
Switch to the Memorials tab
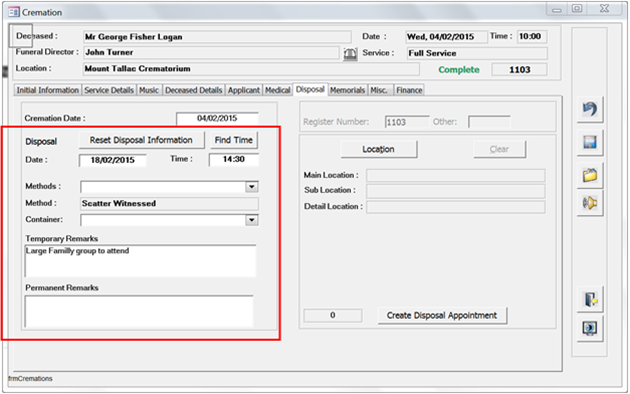click(348, 90)
